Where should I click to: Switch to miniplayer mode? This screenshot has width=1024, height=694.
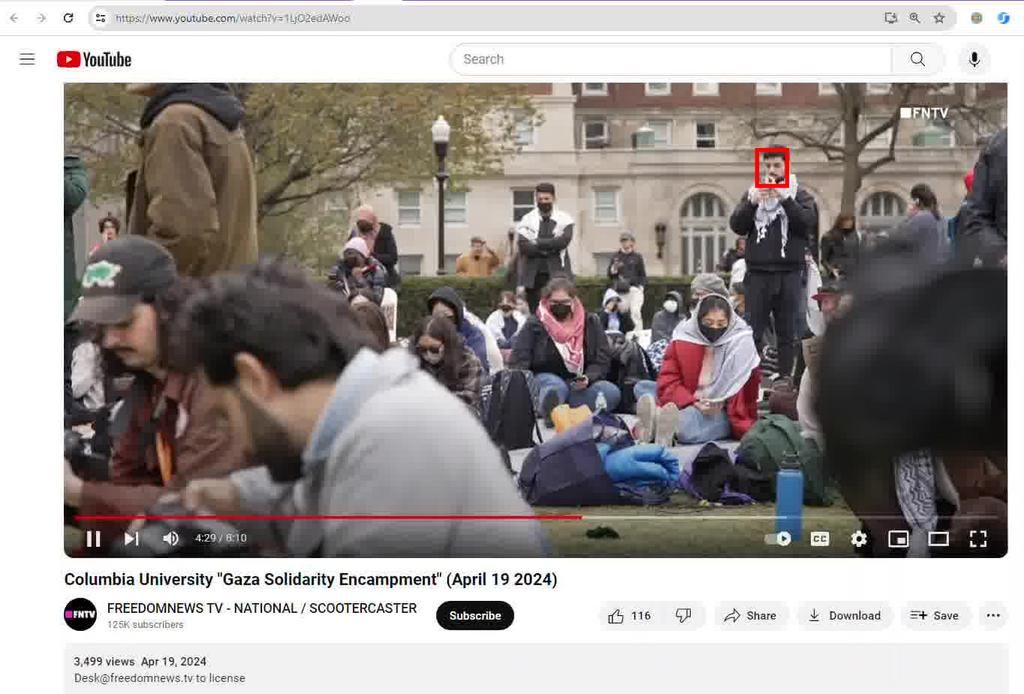(x=898, y=538)
